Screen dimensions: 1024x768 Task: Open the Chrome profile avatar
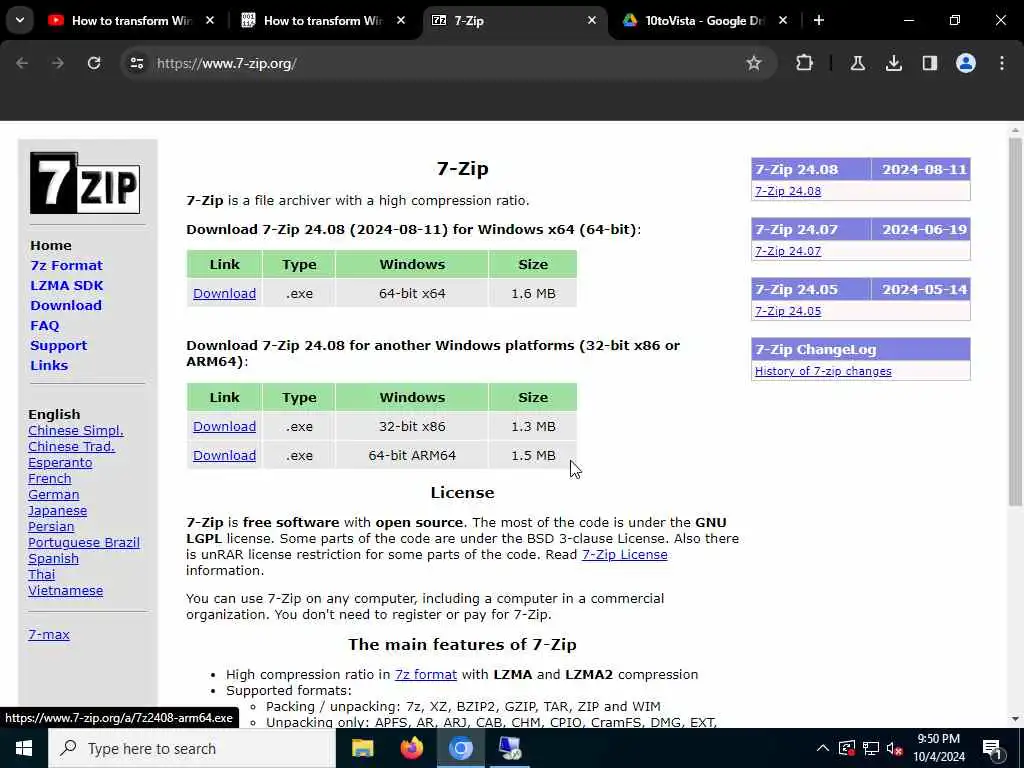coord(966,63)
